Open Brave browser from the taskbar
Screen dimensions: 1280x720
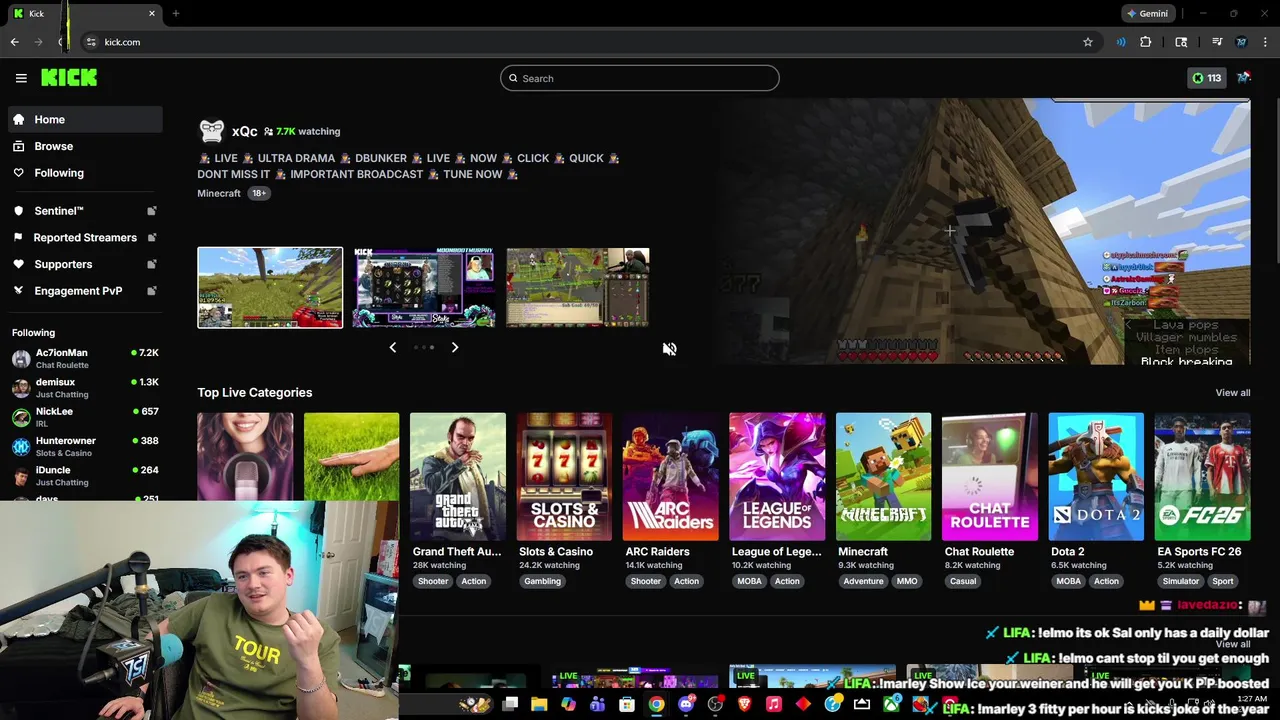pyautogui.click(x=744, y=705)
